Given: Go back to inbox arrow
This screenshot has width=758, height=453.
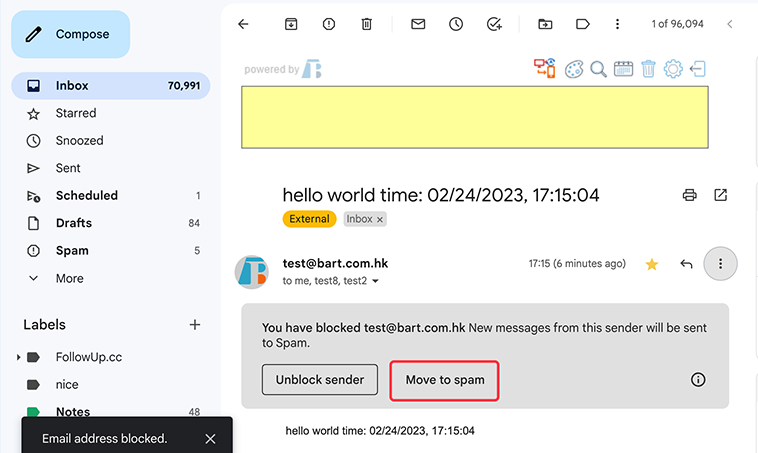Looking at the screenshot, I should pyautogui.click(x=243, y=24).
